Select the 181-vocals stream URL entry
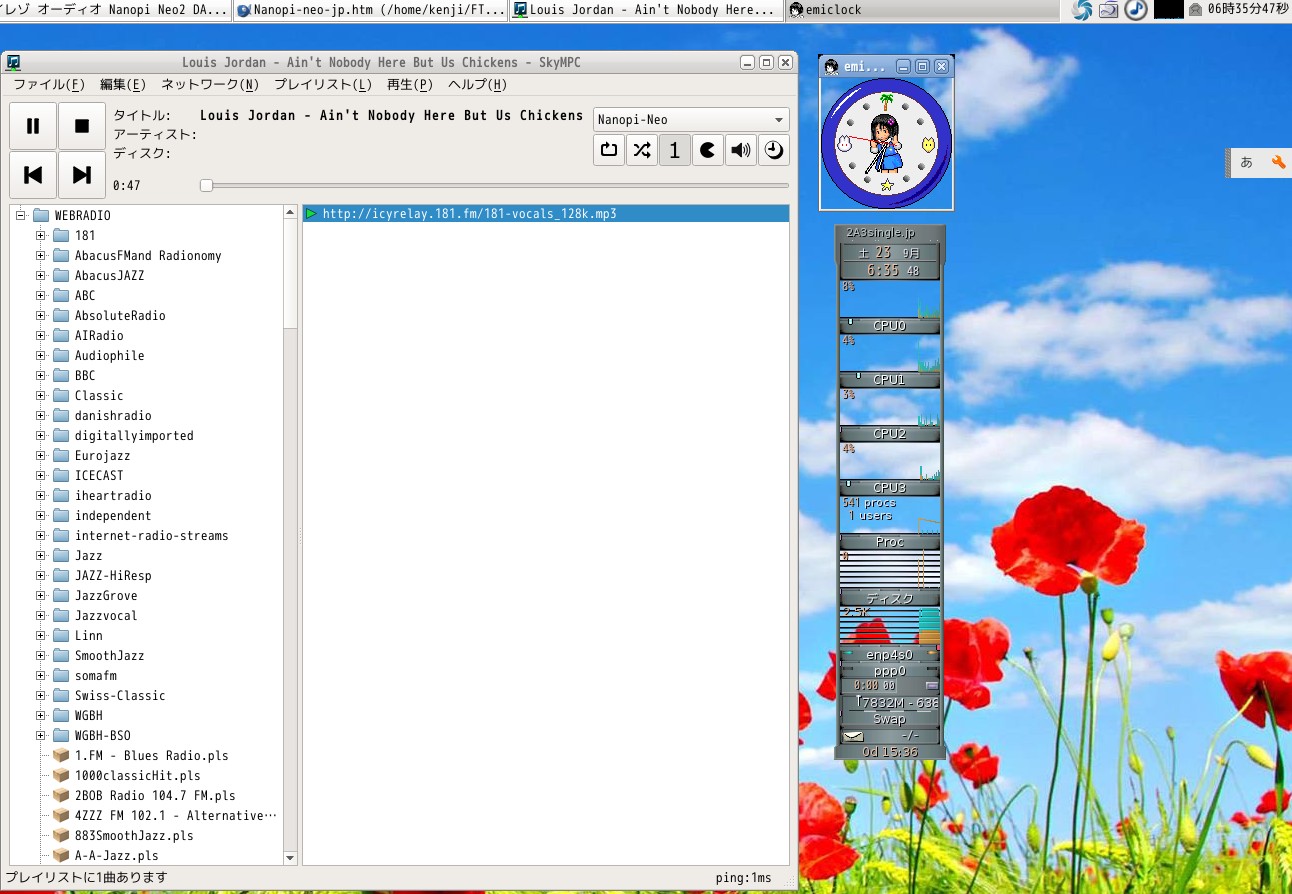1292x894 pixels. point(469,213)
